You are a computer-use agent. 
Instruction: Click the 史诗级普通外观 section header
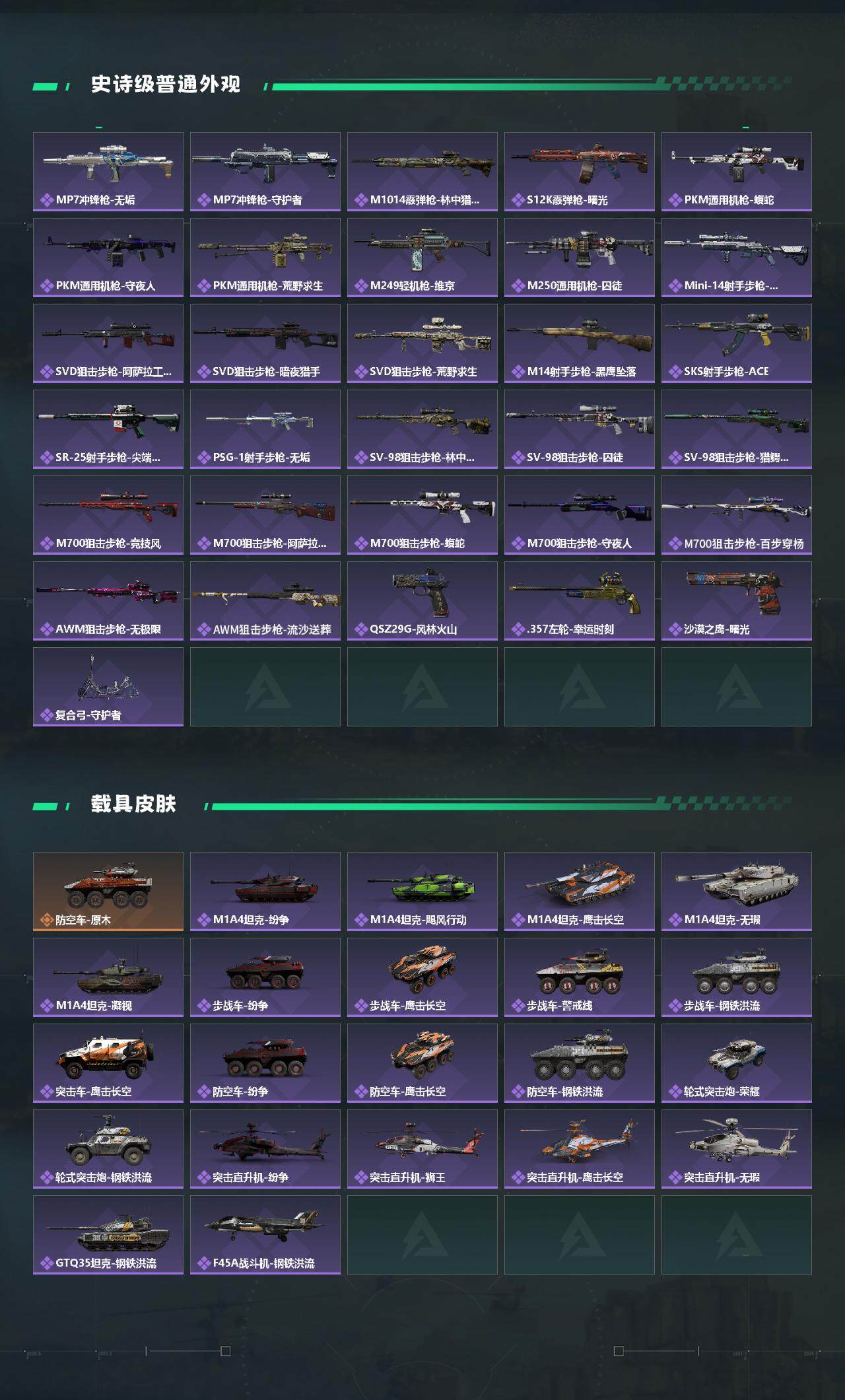[x=166, y=85]
